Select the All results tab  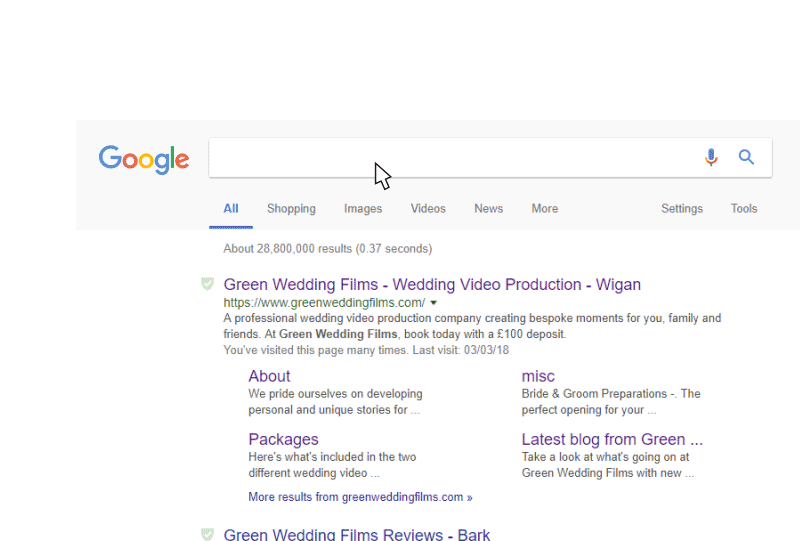click(x=231, y=209)
